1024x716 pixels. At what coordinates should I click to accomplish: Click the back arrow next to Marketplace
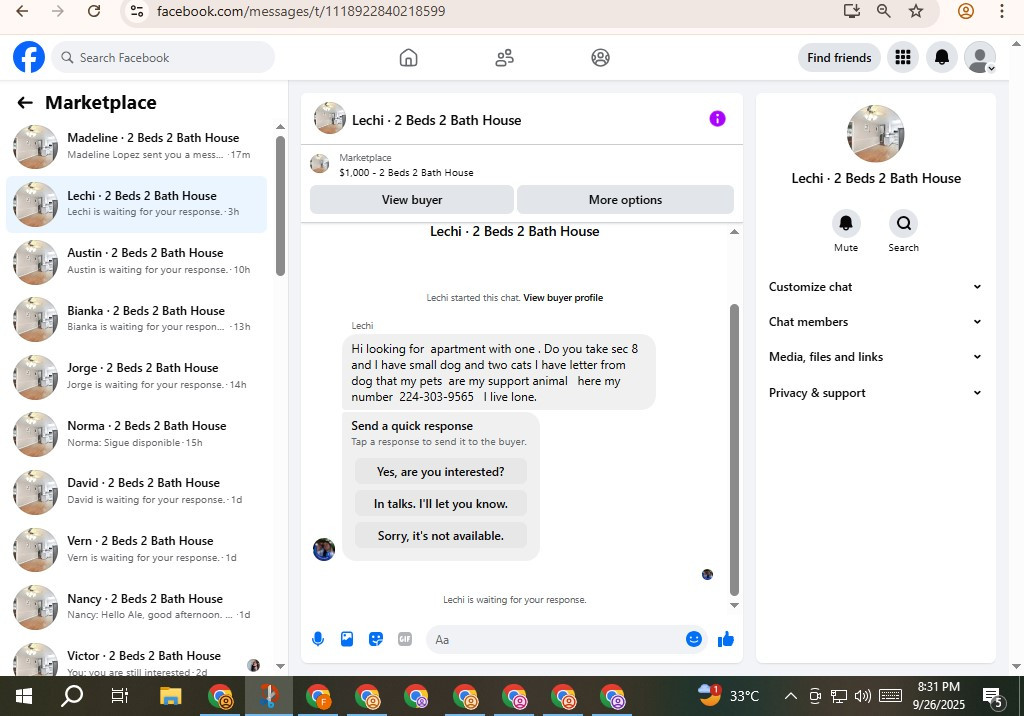tap(25, 103)
